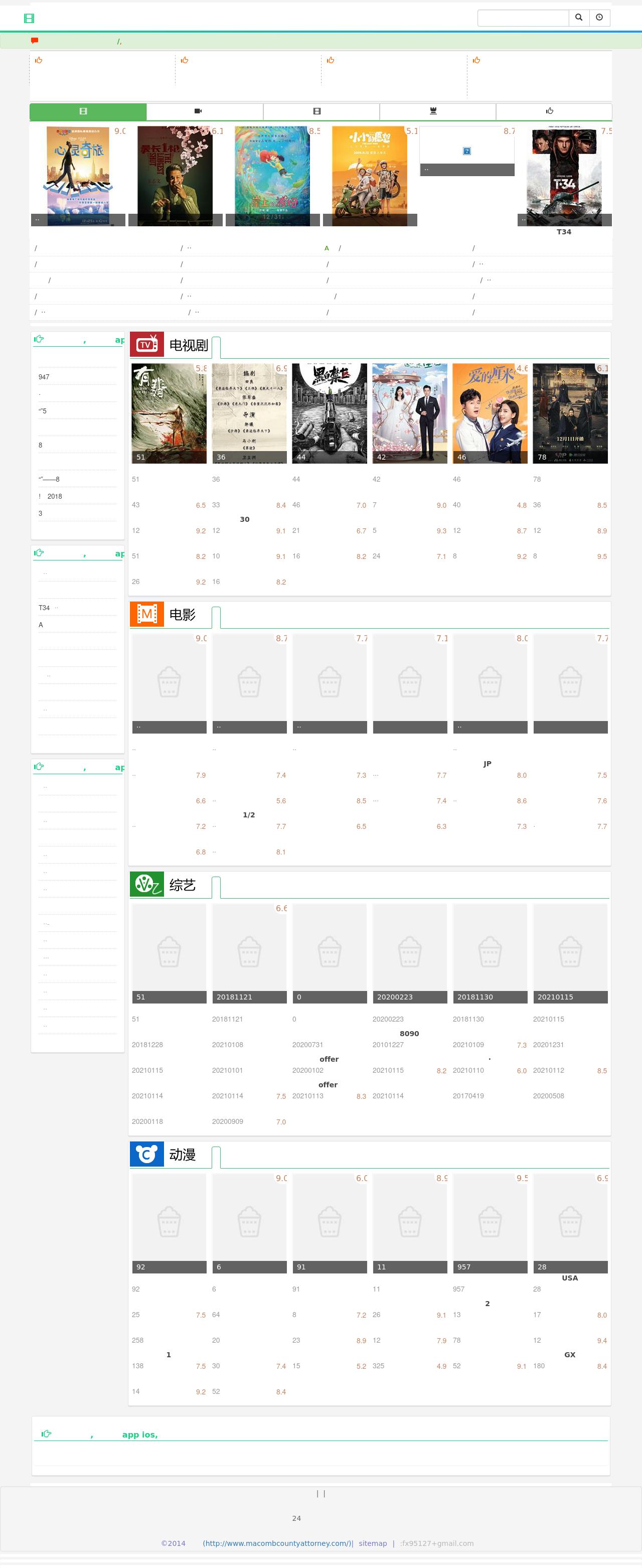
Task: Click leftmost orange thumbs-up recommendation icon
Action: click(x=38, y=60)
